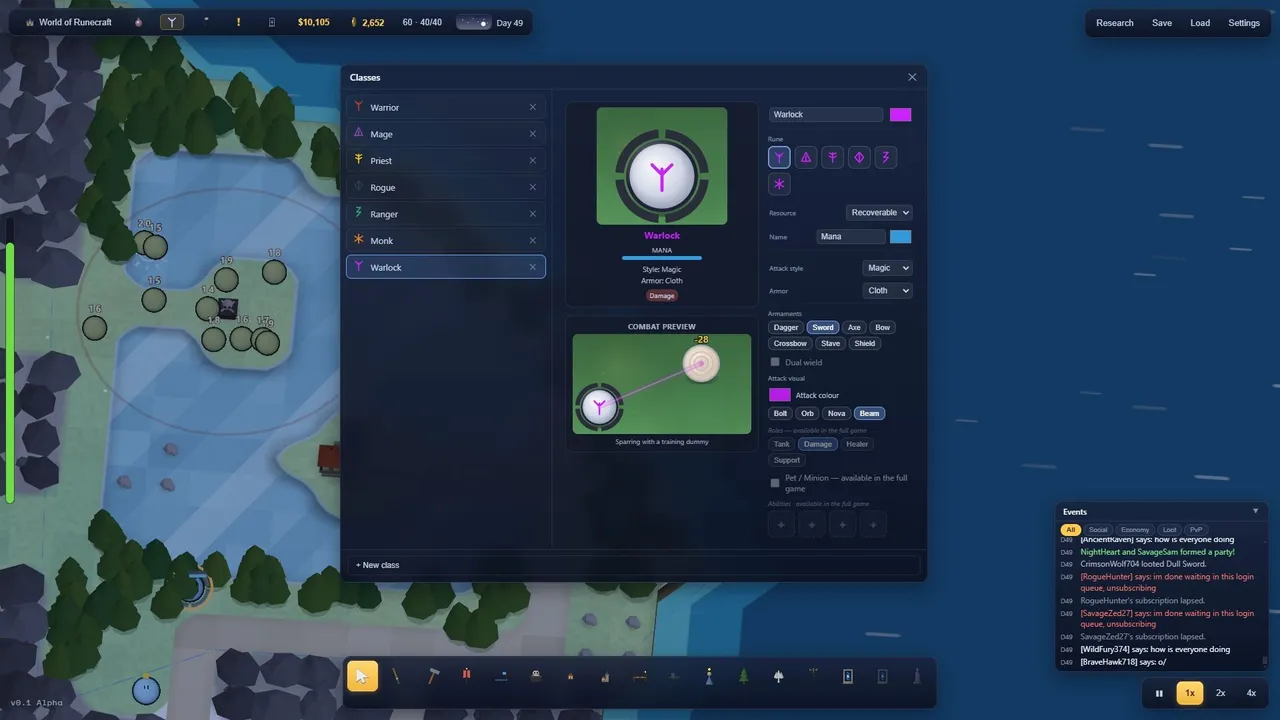The width and height of the screenshot is (1280, 720).
Task: Edit the Warlock class name field
Action: (x=826, y=114)
